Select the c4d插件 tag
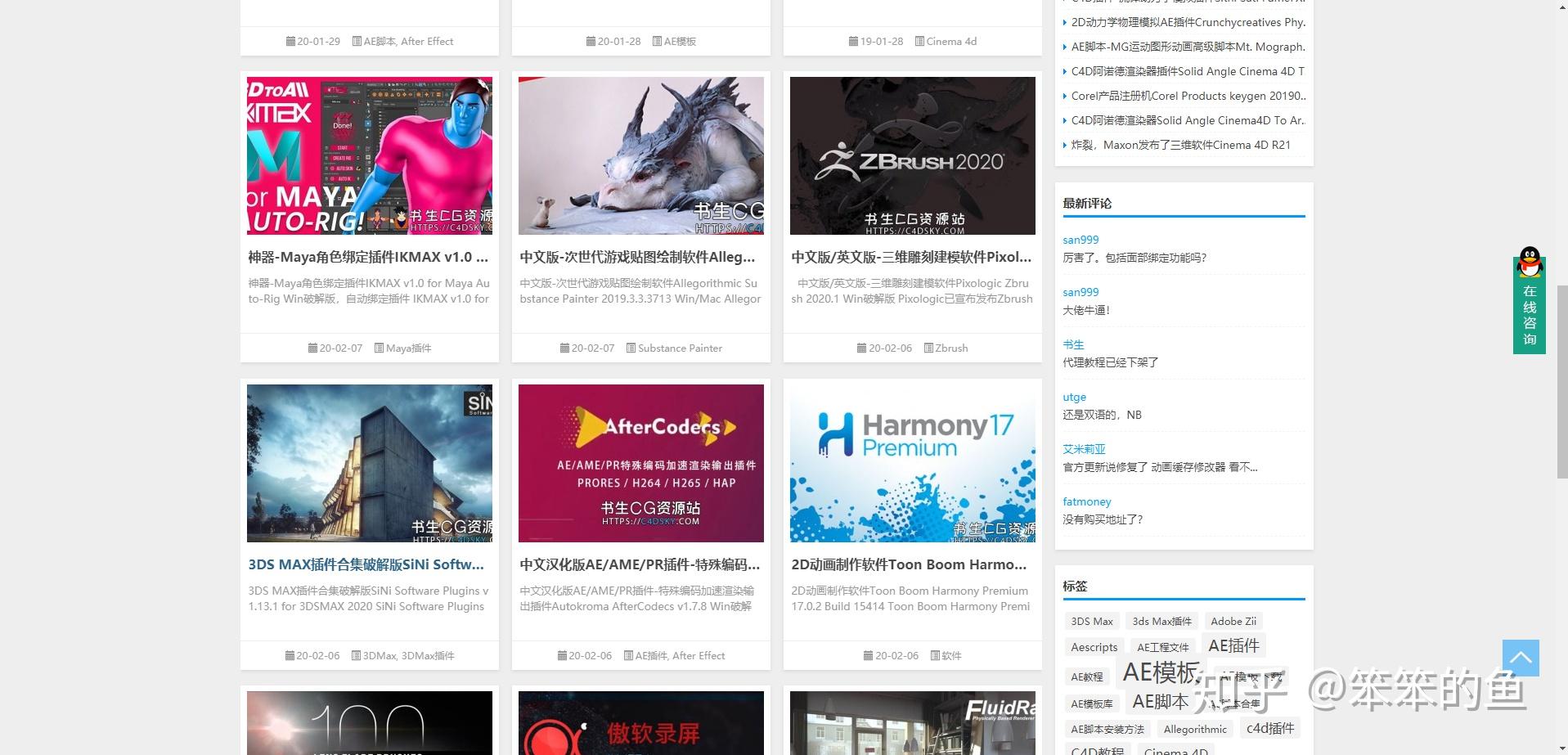This screenshot has width=1568, height=755. coord(1269,728)
